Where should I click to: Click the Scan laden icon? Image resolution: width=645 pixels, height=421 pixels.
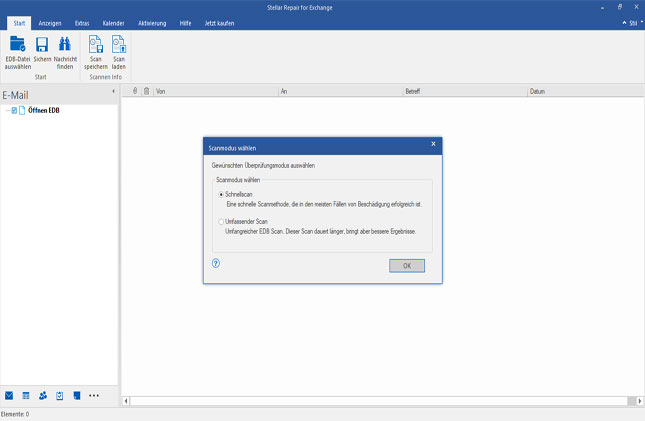pos(118,44)
